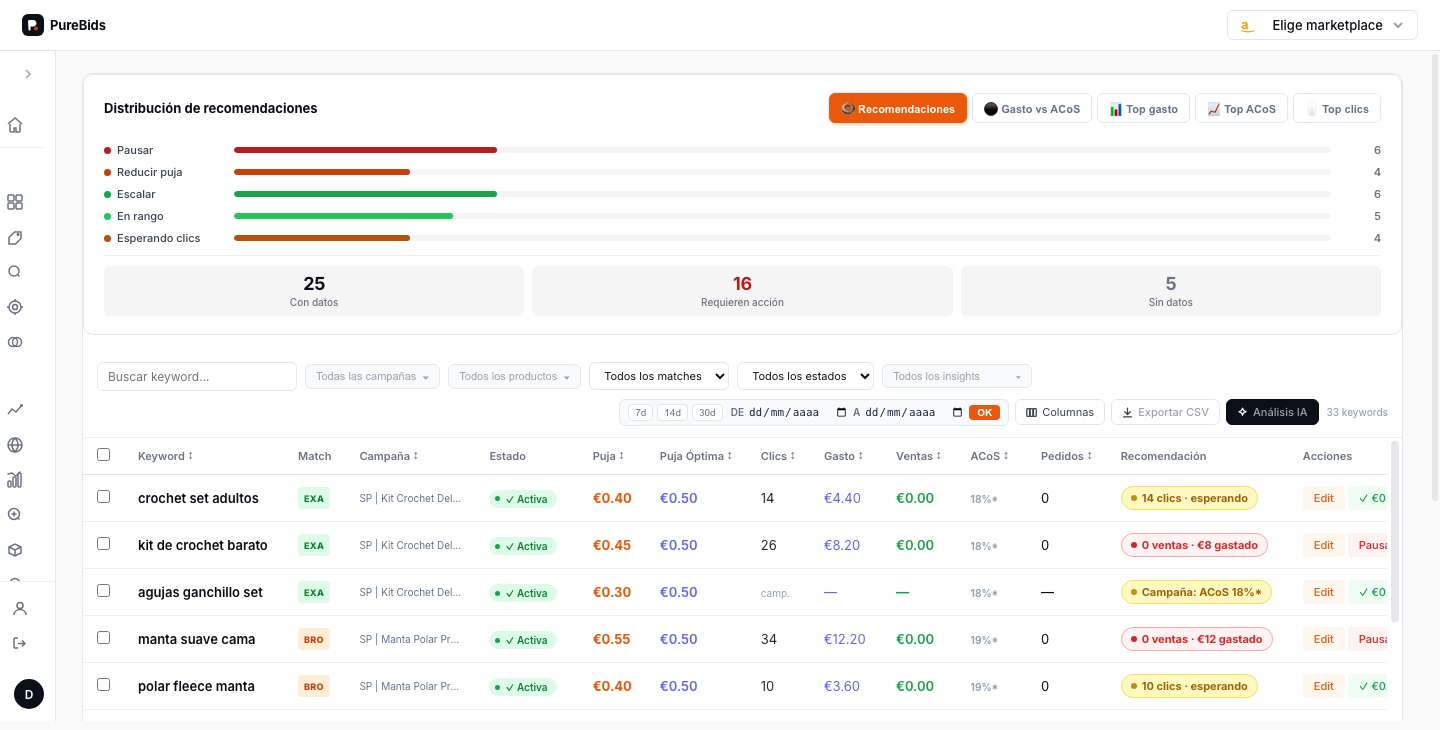Open the DE start date calendar icon
The height and width of the screenshot is (730, 1440).
click(x=841, y=412)
